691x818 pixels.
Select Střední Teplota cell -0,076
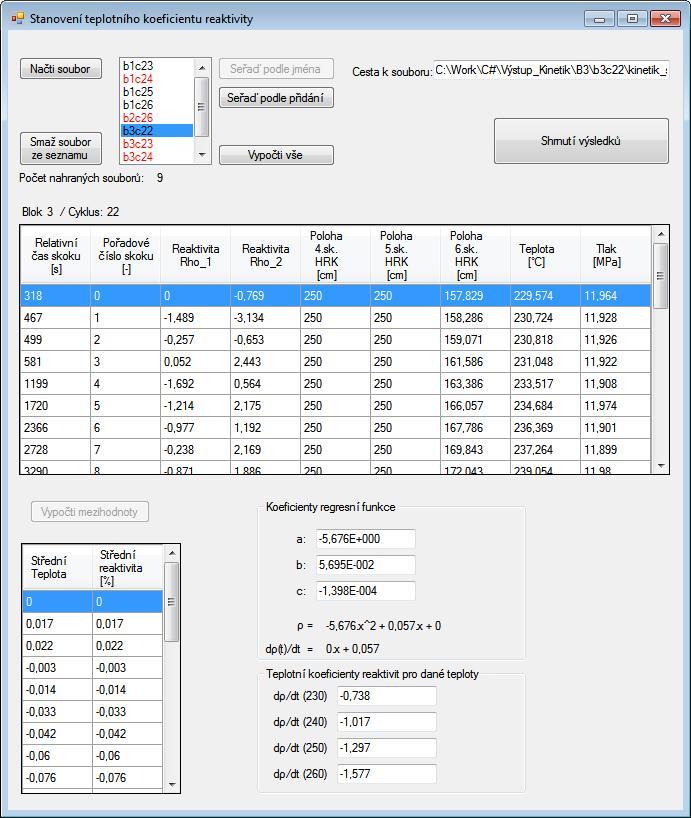point(57,777)
